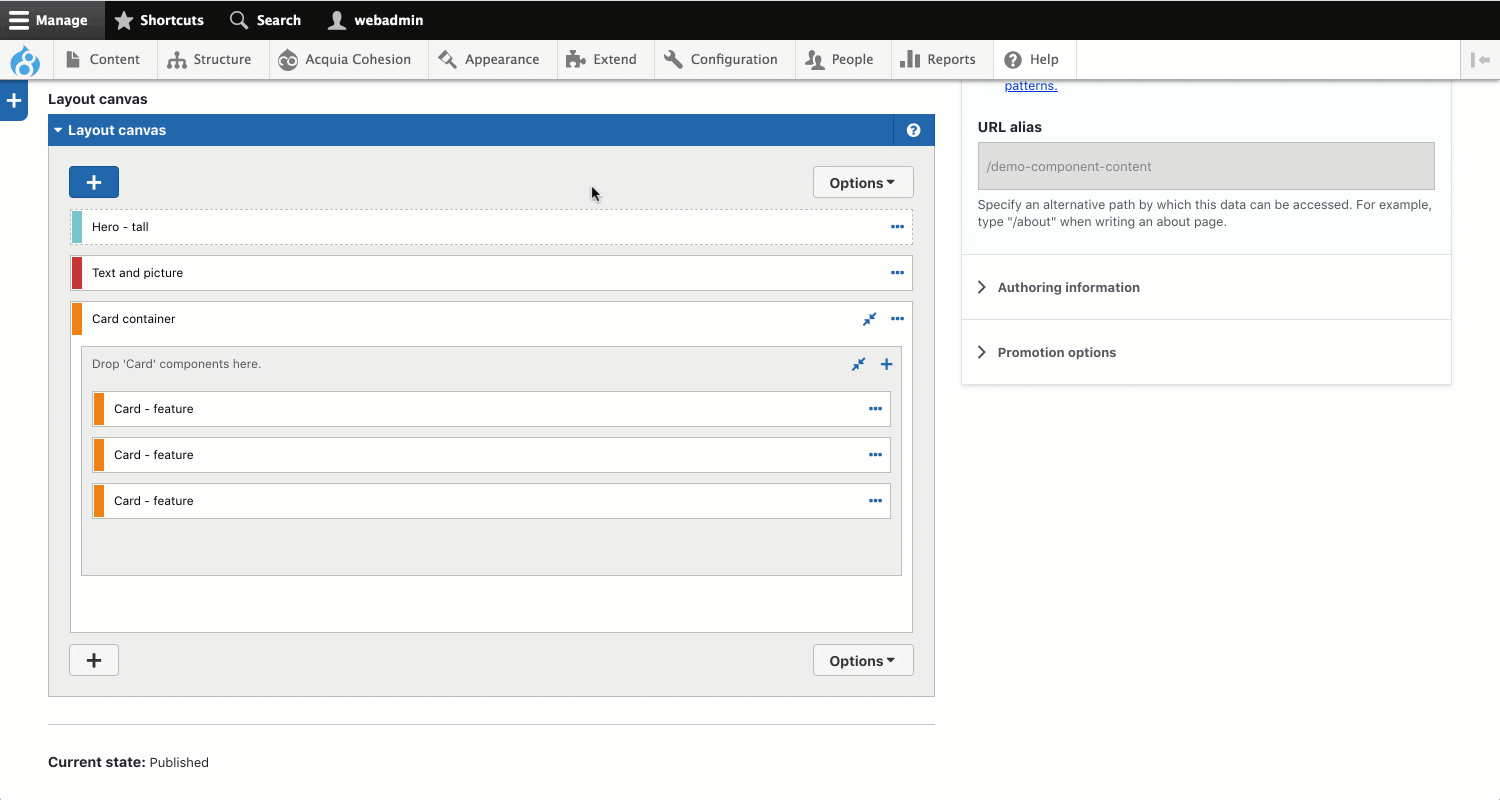Image resolution: width=1500 pixels, height=800 pixels.
Task: Click the webadmin user link
Action: point(377,20)
